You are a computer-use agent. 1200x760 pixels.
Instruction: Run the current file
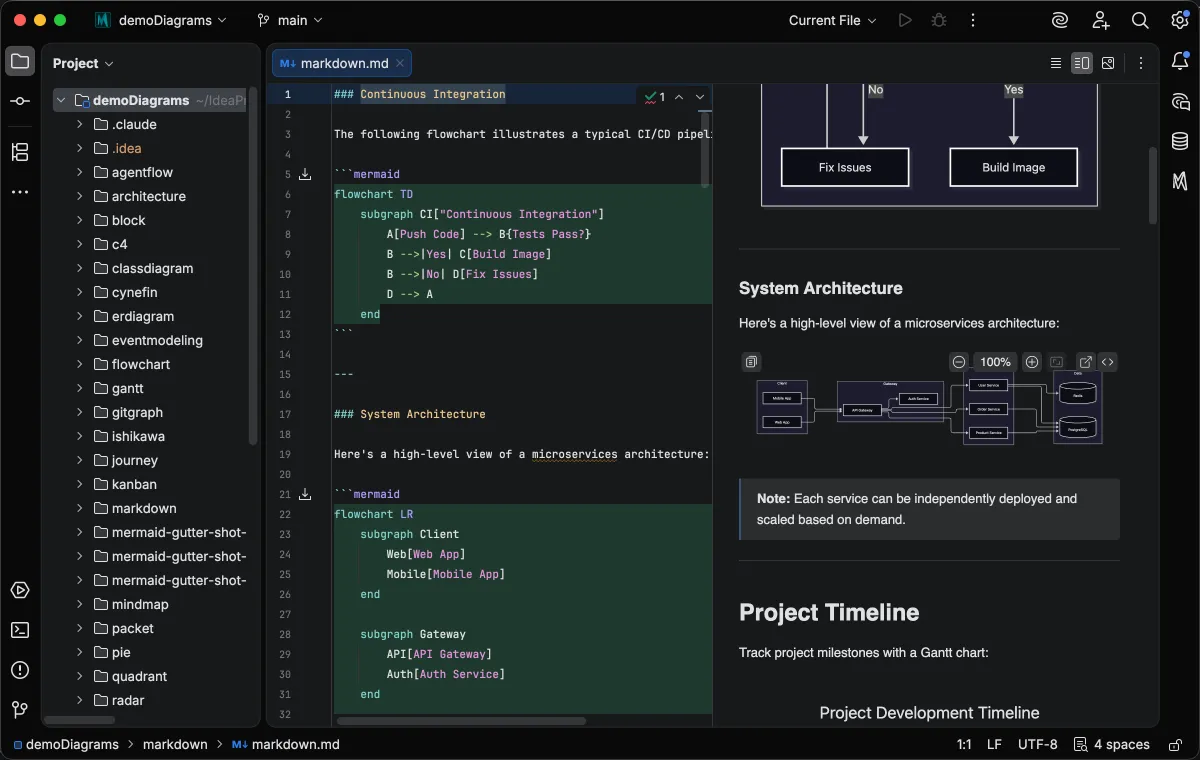coord(905,20)
